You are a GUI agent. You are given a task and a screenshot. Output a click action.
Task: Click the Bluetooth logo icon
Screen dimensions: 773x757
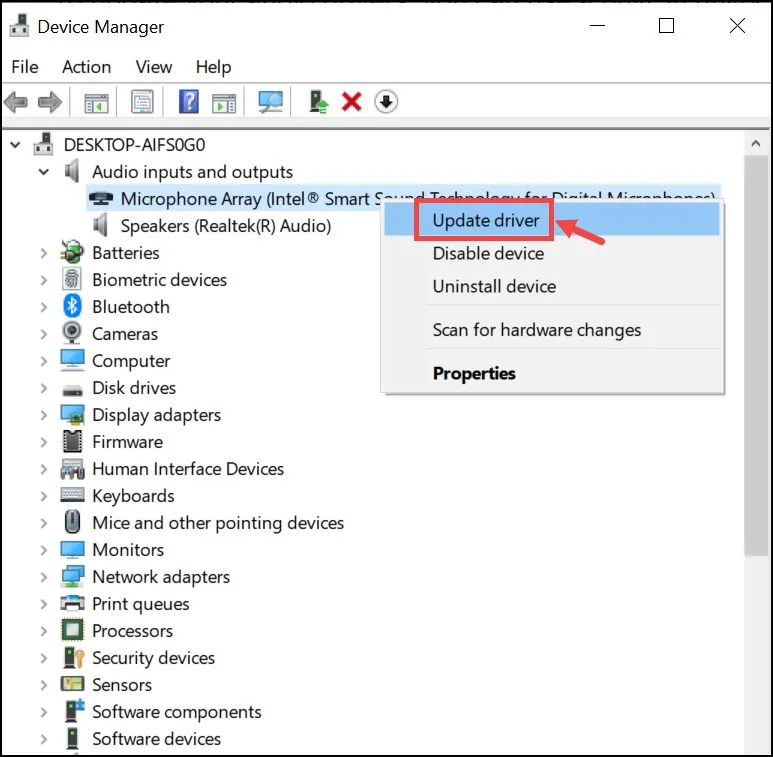(72, 306)
